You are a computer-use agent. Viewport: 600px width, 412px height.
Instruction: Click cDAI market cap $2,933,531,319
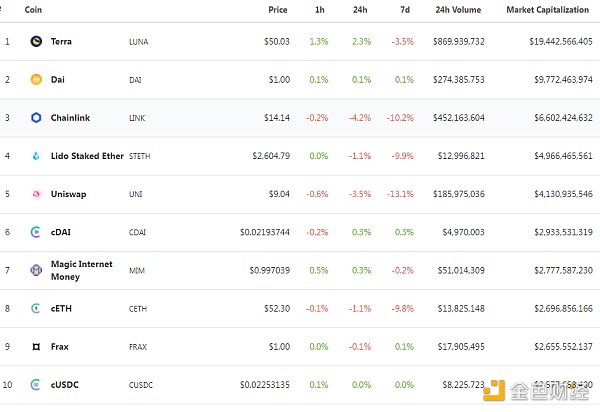(563, 232)
